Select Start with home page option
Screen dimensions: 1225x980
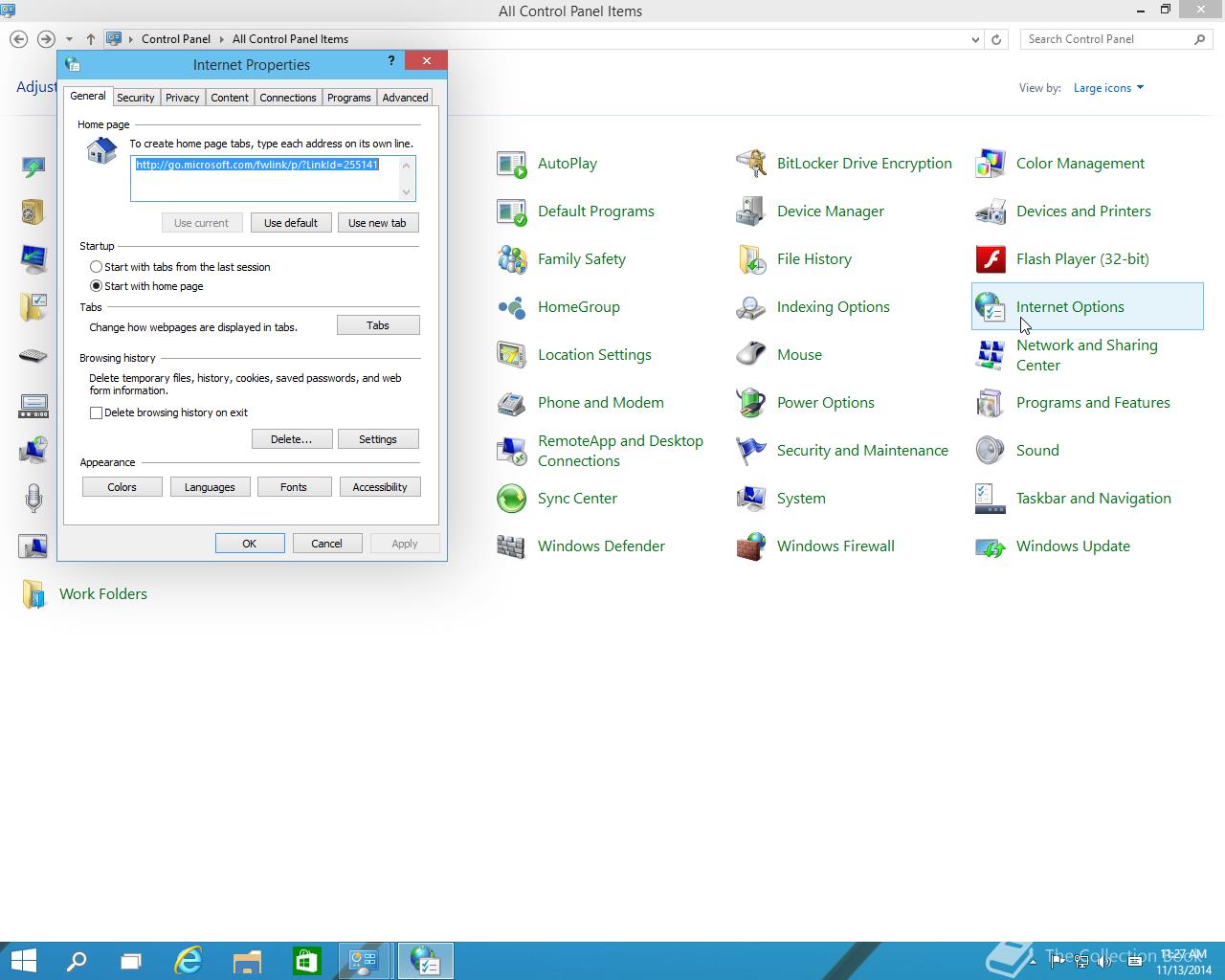point(96,286)
